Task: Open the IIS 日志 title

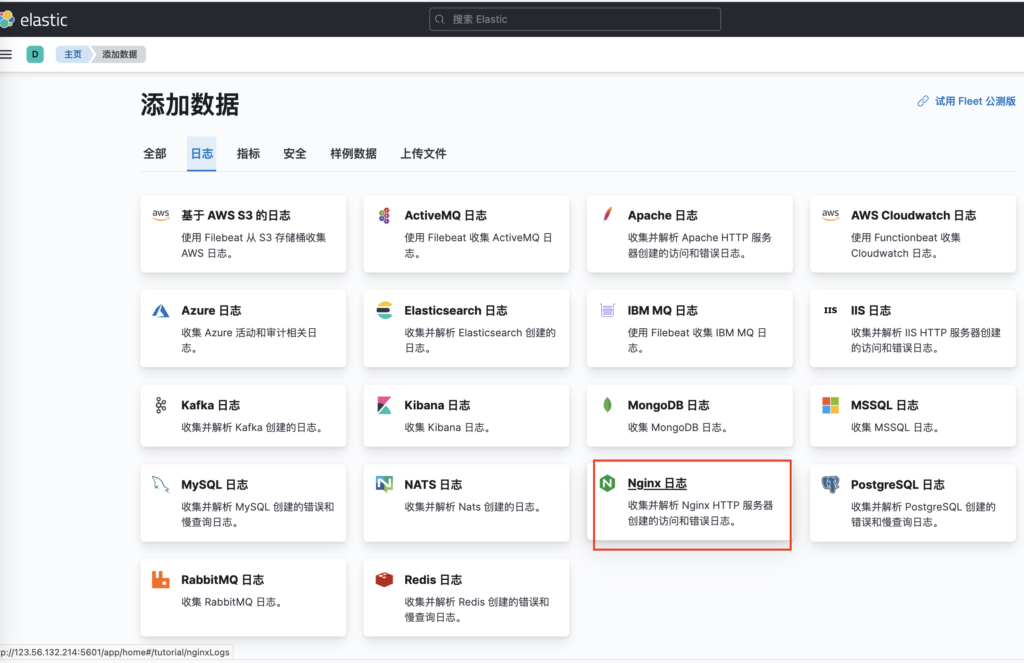Action: [871, 310]
